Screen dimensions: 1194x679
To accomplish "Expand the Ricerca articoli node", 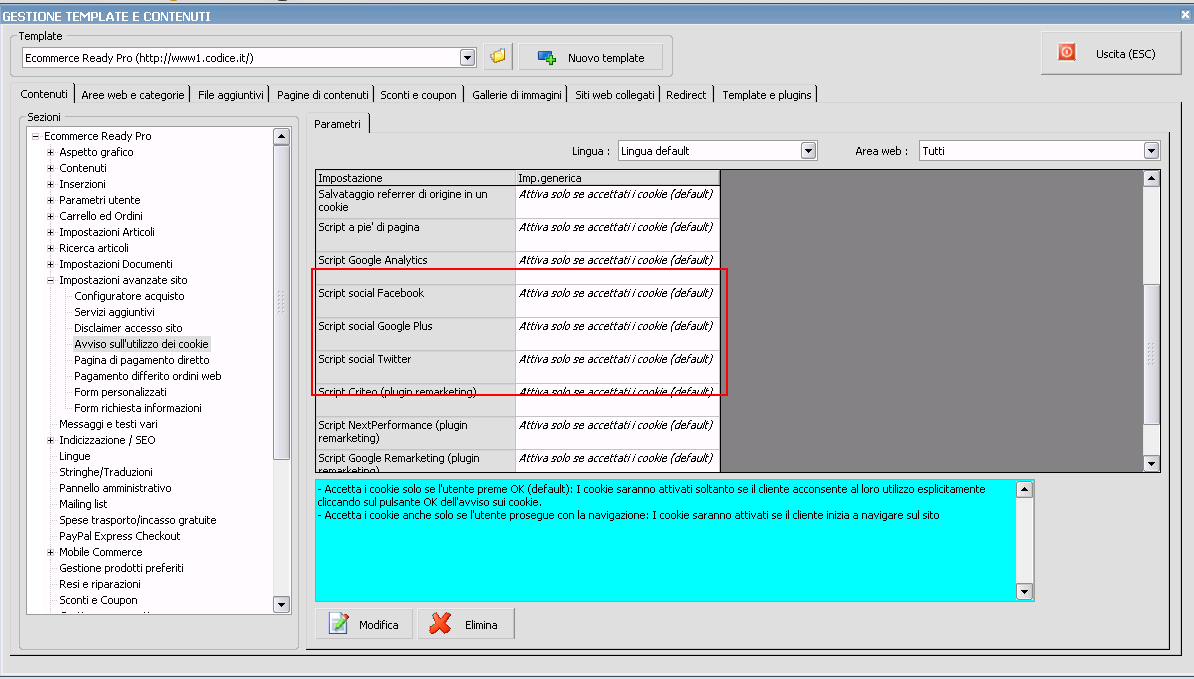I will (50, 248).
